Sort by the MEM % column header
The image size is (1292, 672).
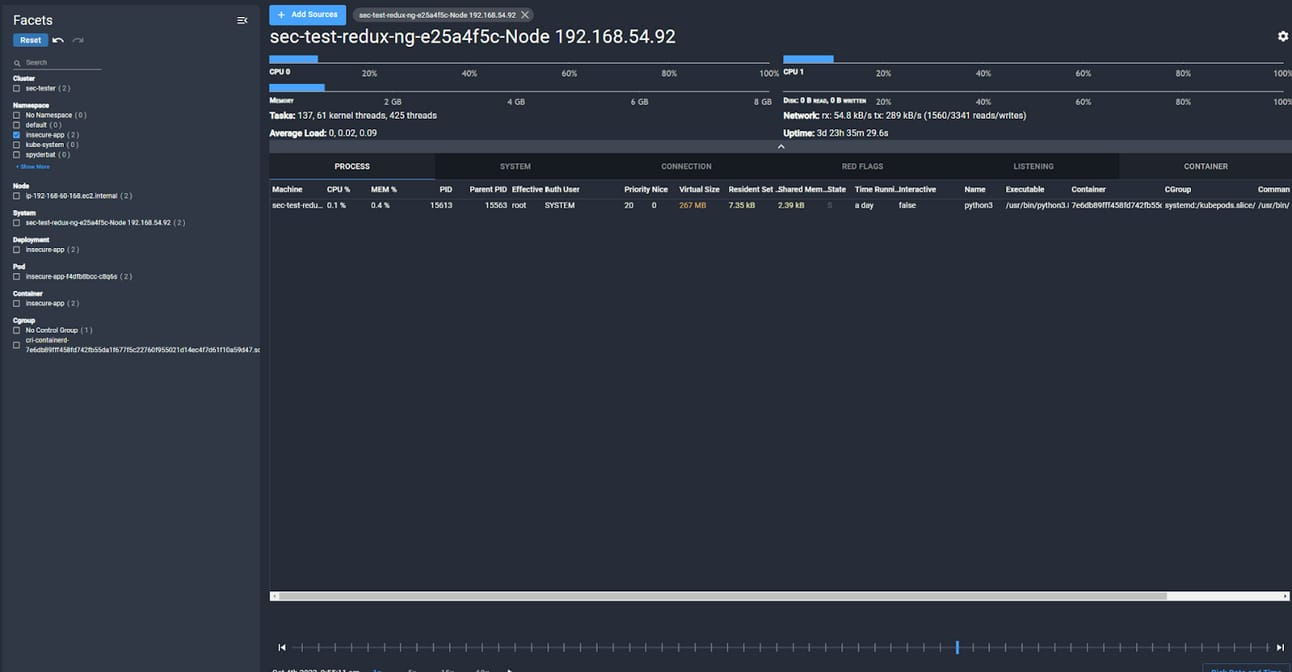click(384, 190)
